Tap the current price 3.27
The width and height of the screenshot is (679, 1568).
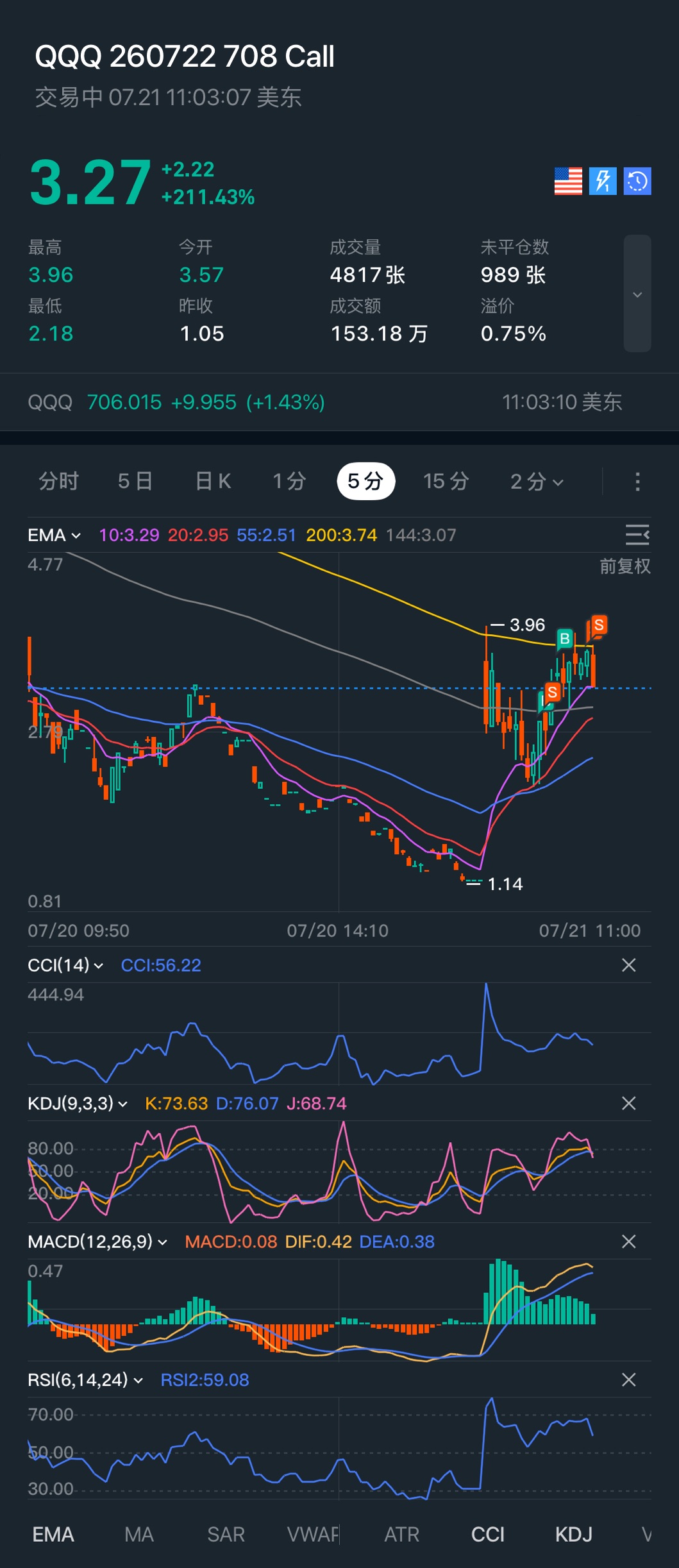[90, 183]
